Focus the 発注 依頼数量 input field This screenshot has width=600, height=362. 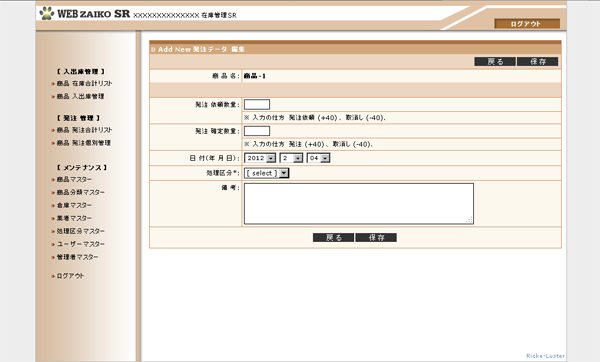tap(257, 104)
